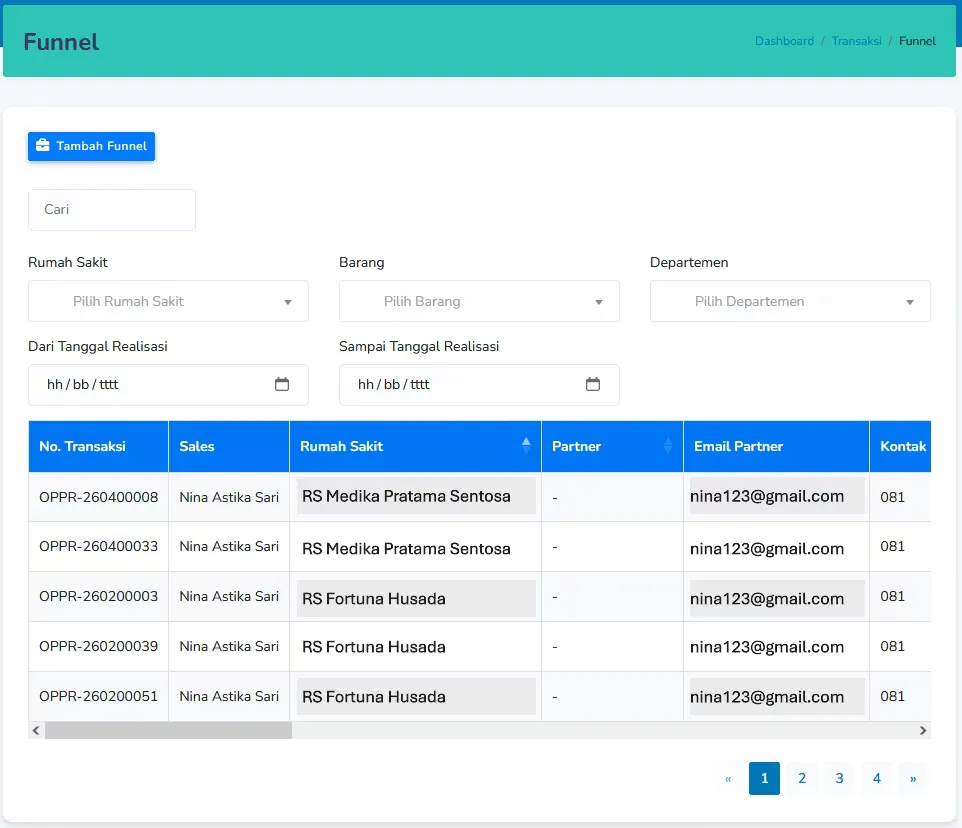Click RS Medika Pratama Sentosa in row OPPR-260400008
Viewport: 962px width, 828px height.
point(406,496)
